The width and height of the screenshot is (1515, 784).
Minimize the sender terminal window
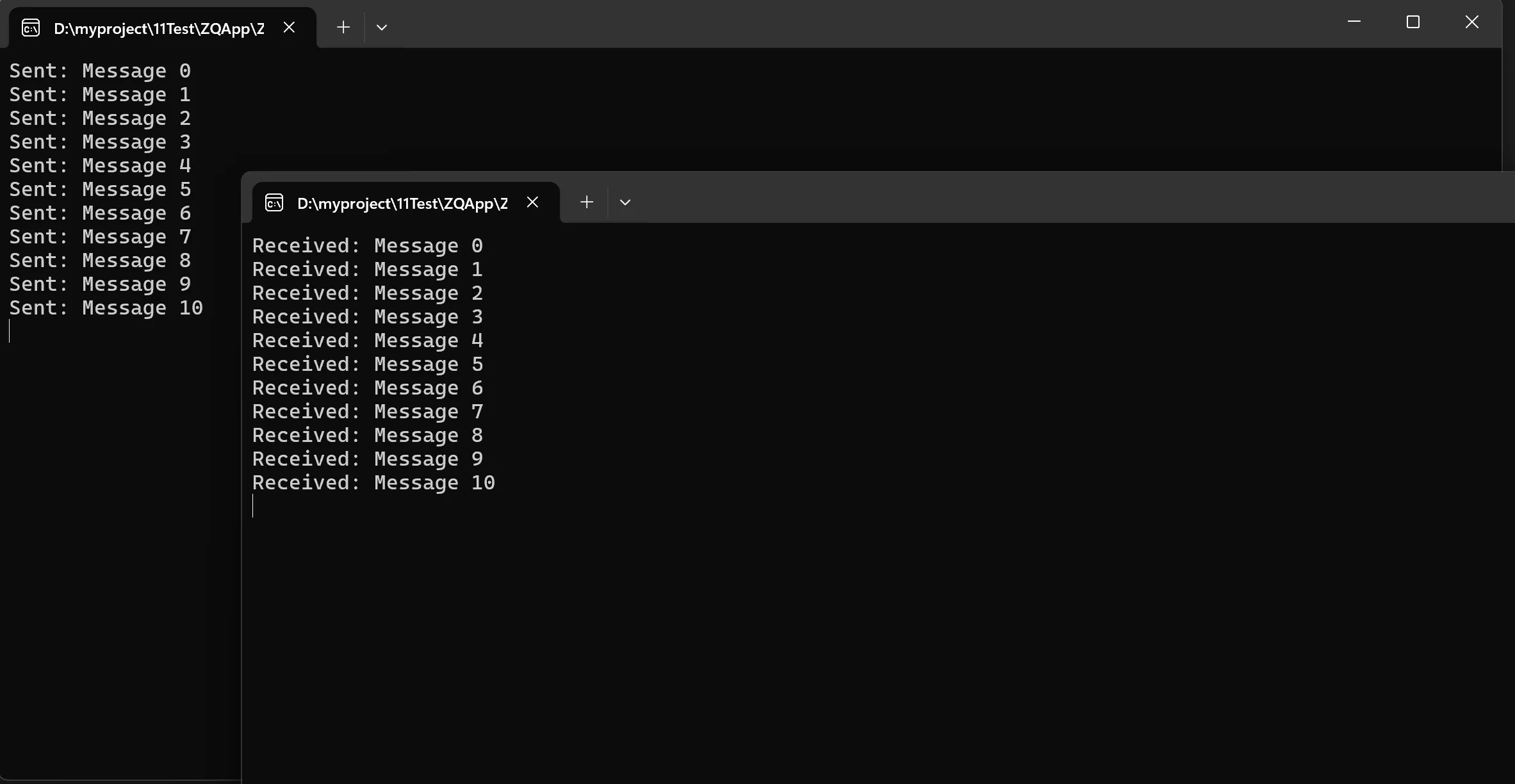click(x=1354, y=22)
